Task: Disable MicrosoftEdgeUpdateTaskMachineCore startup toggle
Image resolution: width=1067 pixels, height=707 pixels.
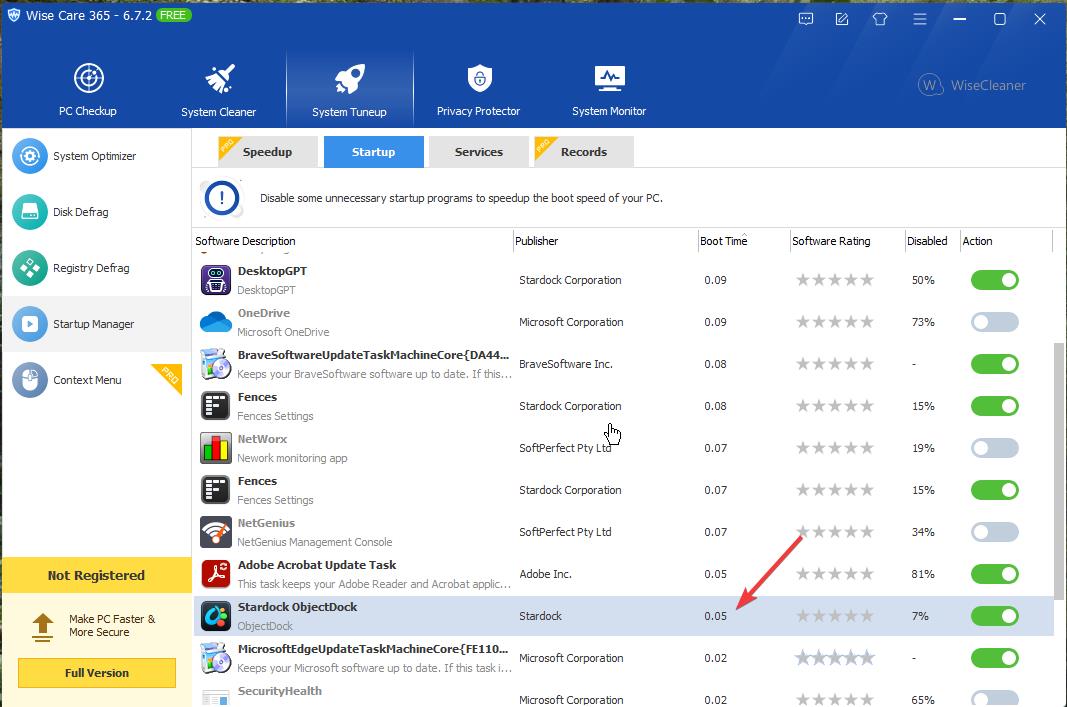Action: coord(994,658)
